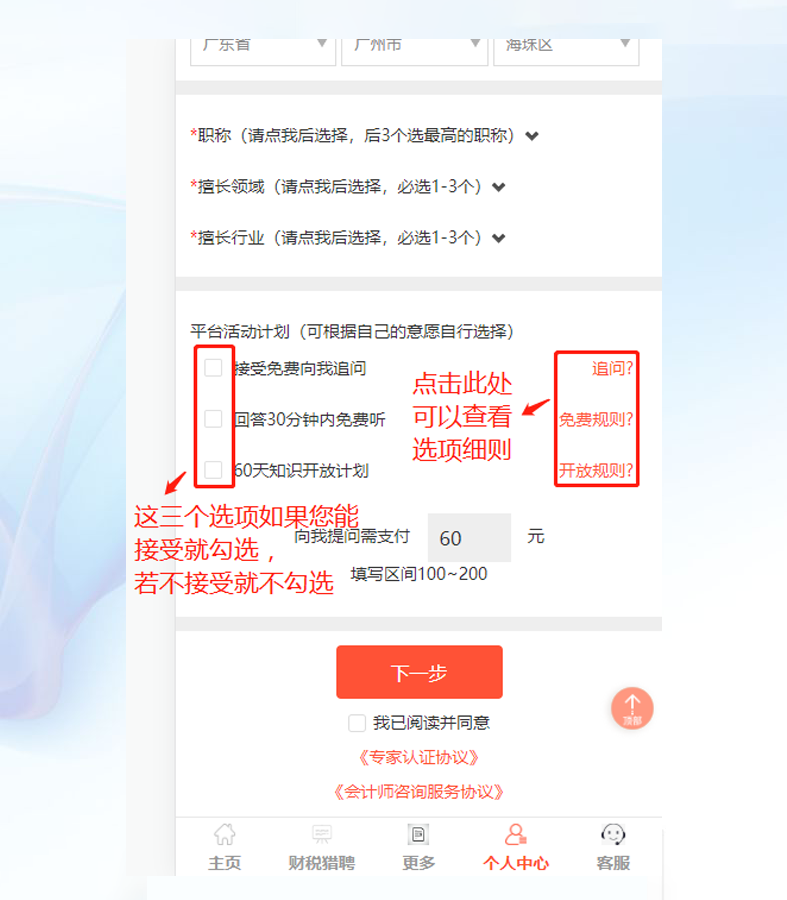Open the 《专家认证协议》 link
This screenshot has height=900, width=787.
click(418, 757)
